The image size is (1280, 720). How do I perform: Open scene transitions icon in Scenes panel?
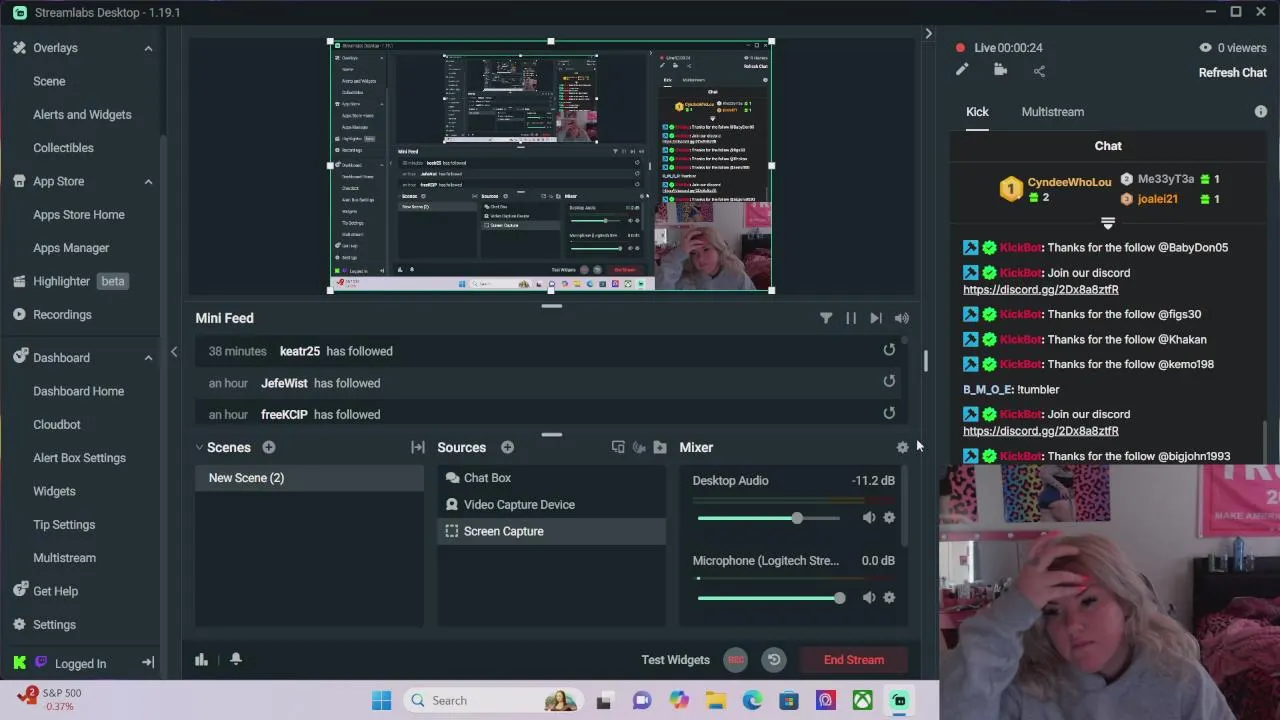pos(418,447)
